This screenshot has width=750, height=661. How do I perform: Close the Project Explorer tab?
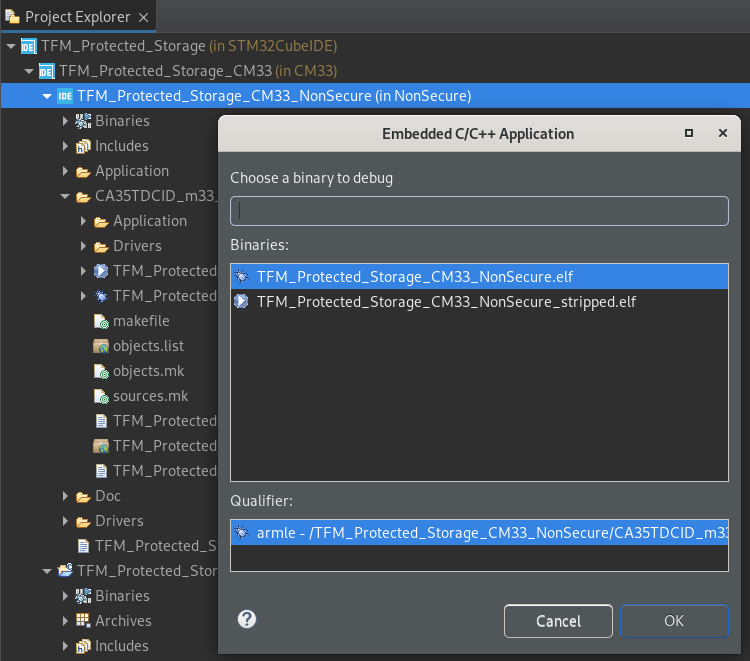click(143, 18)
